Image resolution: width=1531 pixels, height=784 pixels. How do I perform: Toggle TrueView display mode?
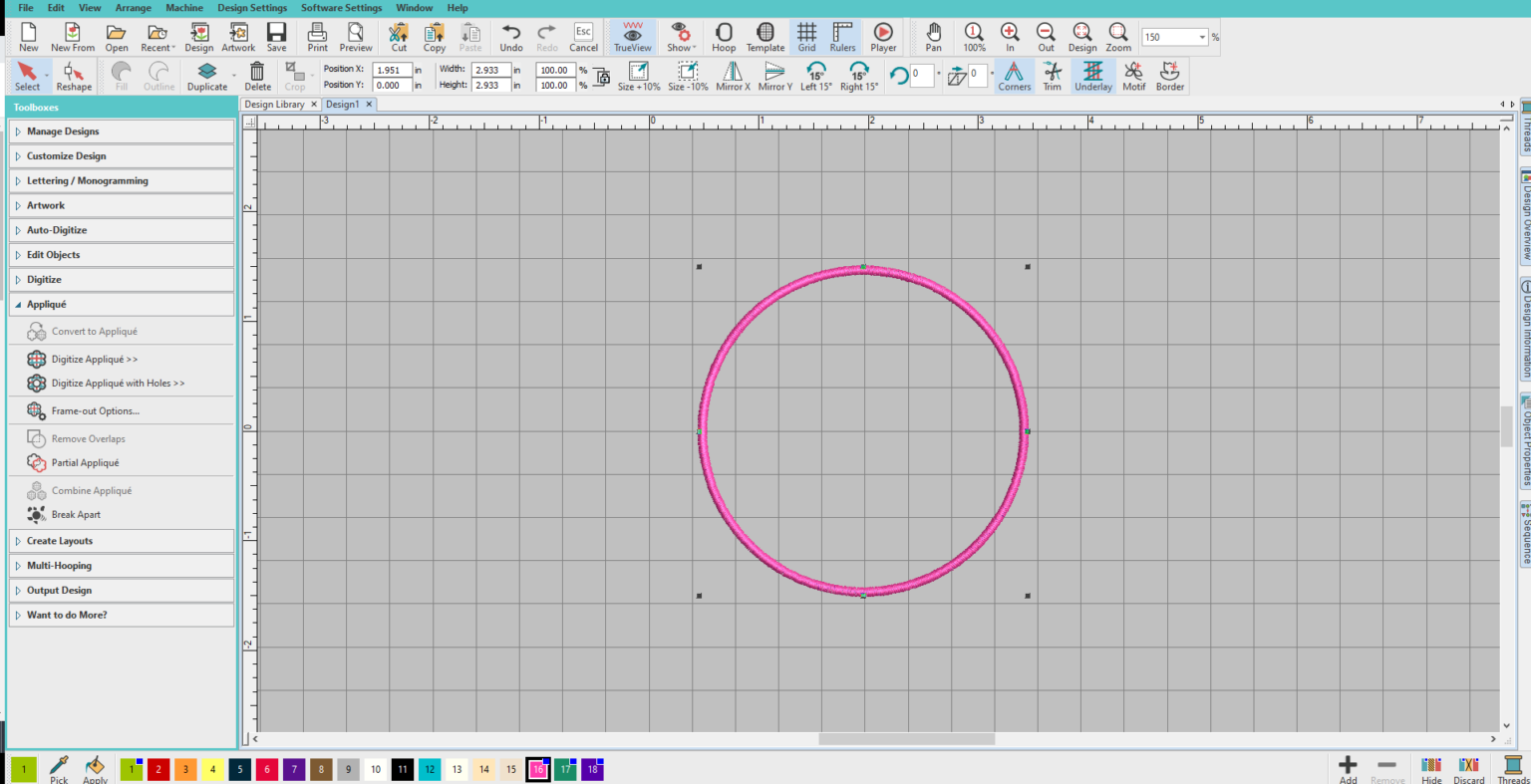[632, 37]
